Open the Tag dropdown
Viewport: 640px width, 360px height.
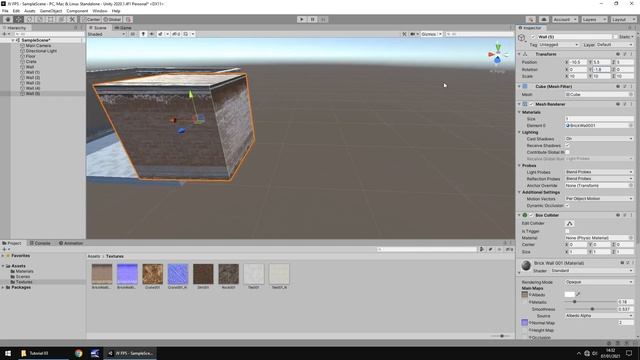[558, 44]
